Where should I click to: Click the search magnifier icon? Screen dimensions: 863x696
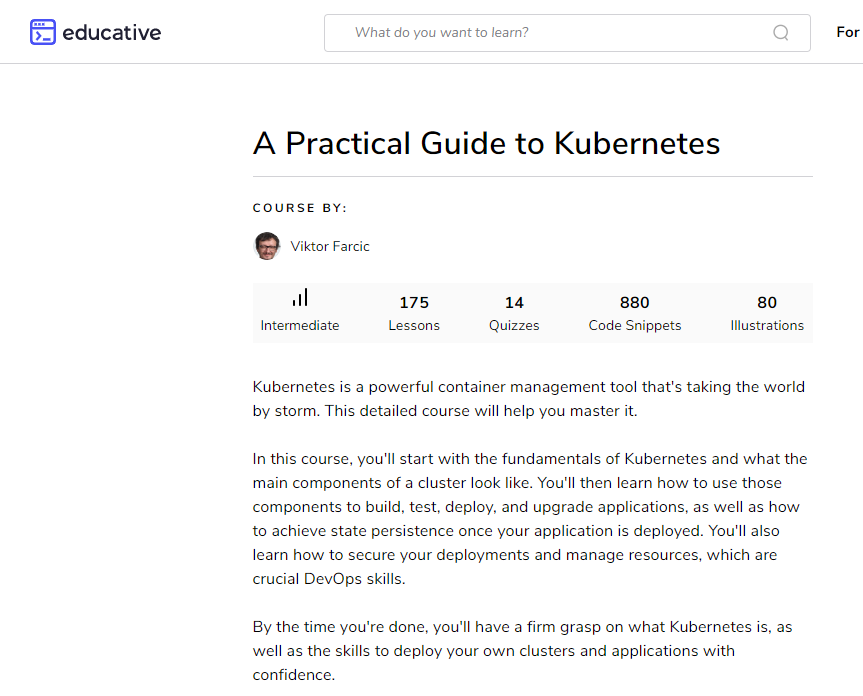tap(781, 33)
